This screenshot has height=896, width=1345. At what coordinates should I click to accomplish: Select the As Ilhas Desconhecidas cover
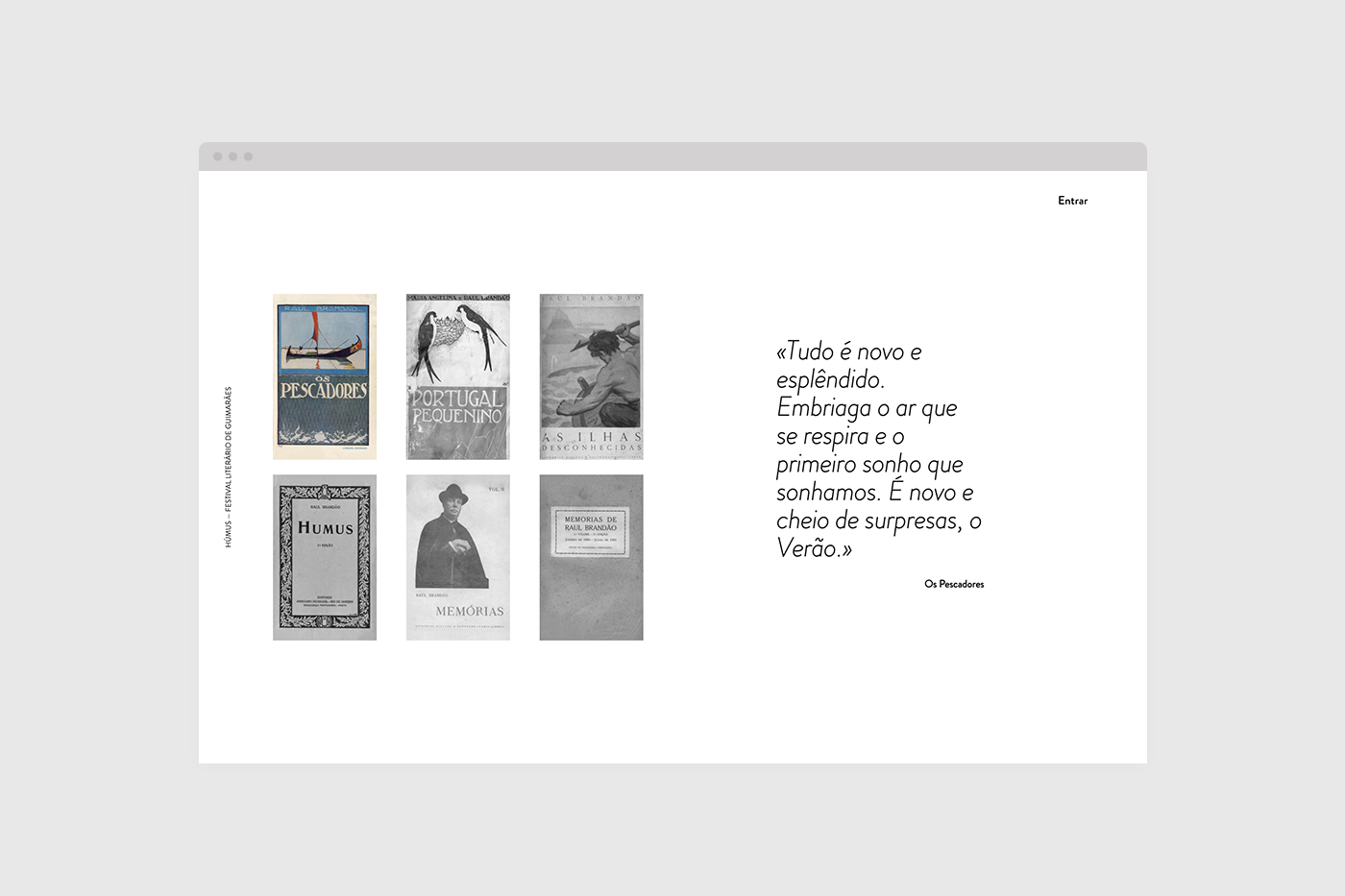point(591,376)
